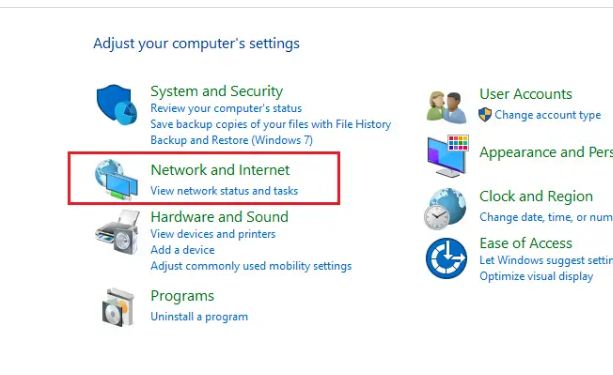Viewport: 613px width, 375px height.
Task: Open Appearance and Personalization monitor icon
Action: pos(448,156)
